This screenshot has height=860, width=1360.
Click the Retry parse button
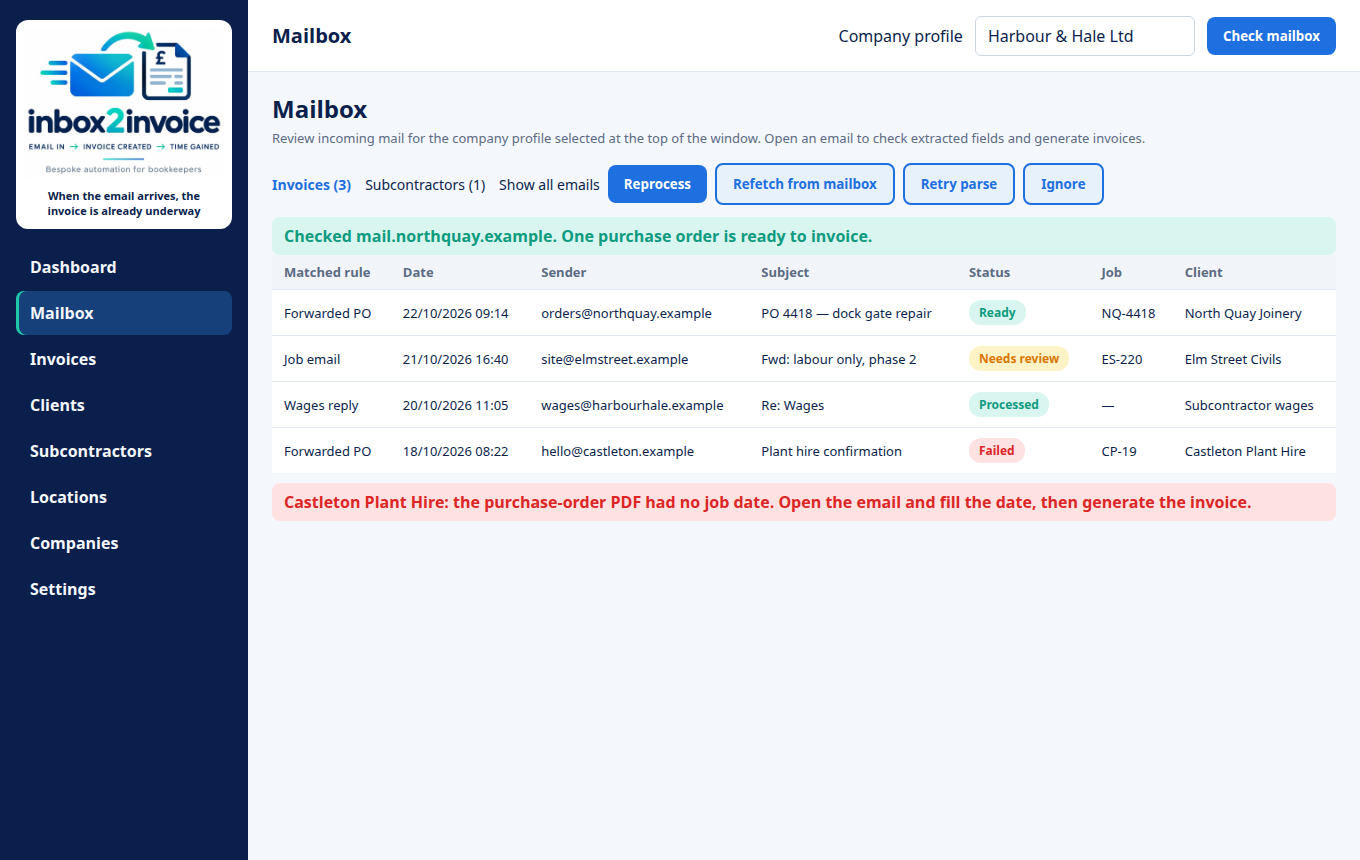click(x=959, y=184)
